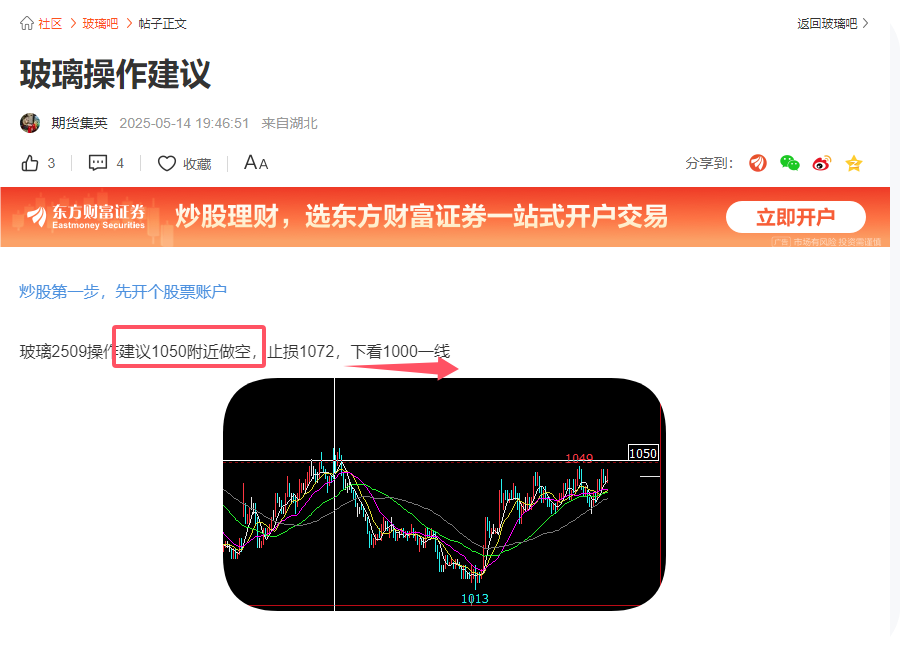Click the home icon in breadcrumb
900x659 pixels.
[26, 23]
